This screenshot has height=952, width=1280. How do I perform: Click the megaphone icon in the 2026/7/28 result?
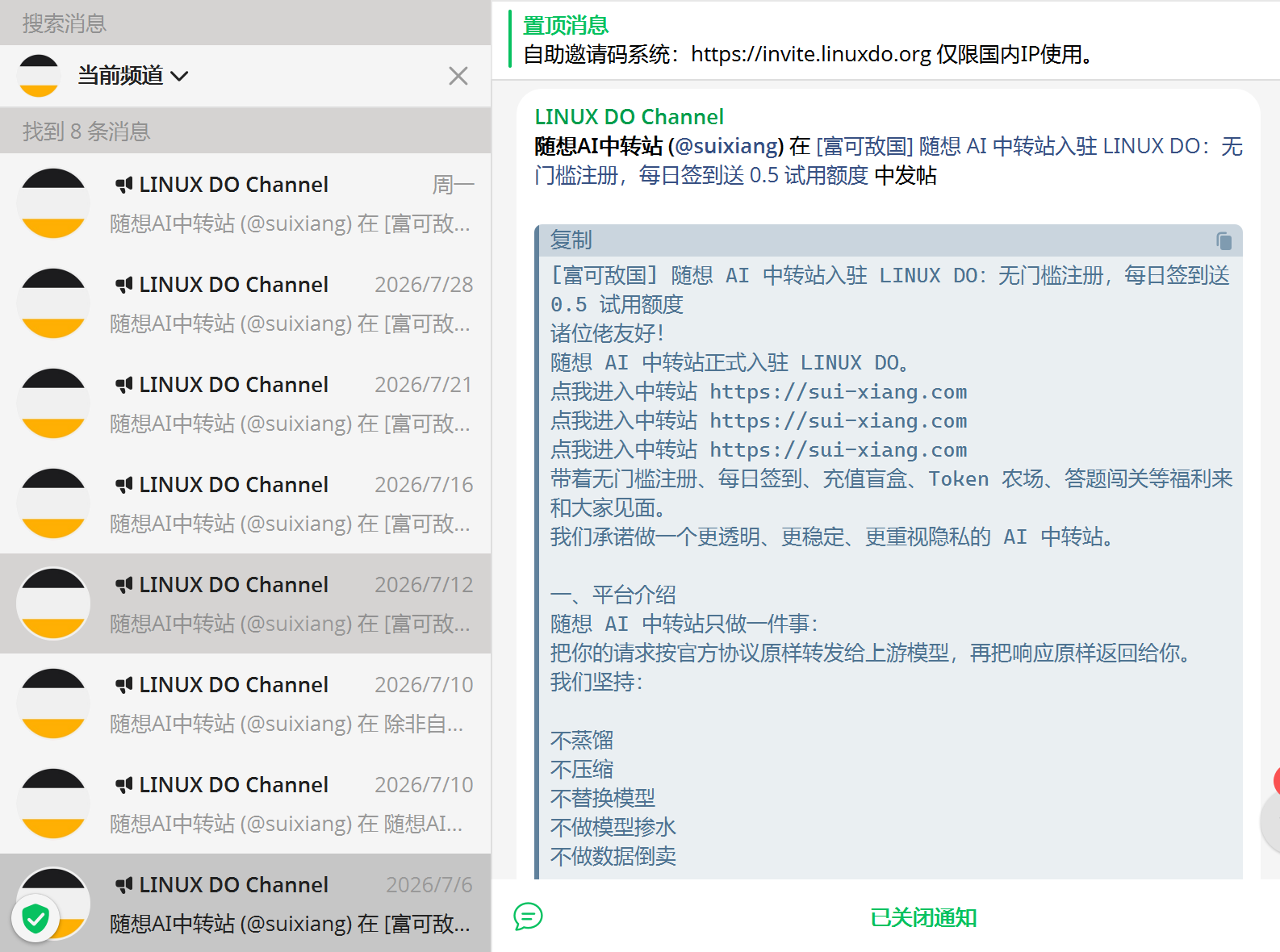[x=124, y=285]
